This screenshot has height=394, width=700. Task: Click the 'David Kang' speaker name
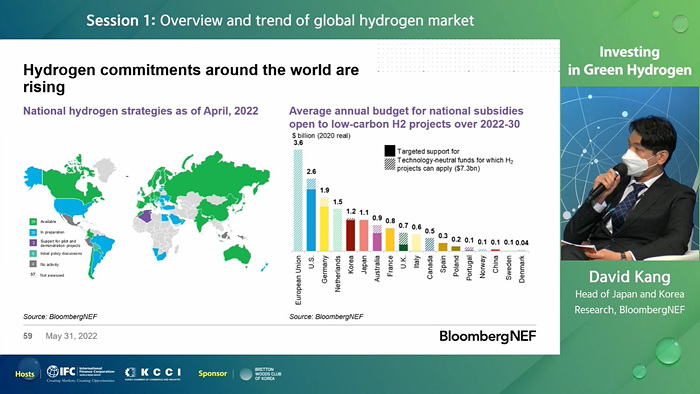pos(629,277)
